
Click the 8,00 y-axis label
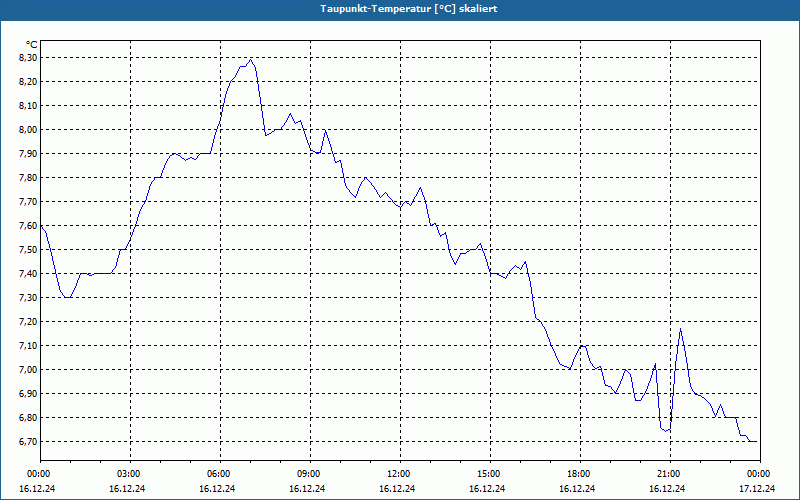point(28,130)
